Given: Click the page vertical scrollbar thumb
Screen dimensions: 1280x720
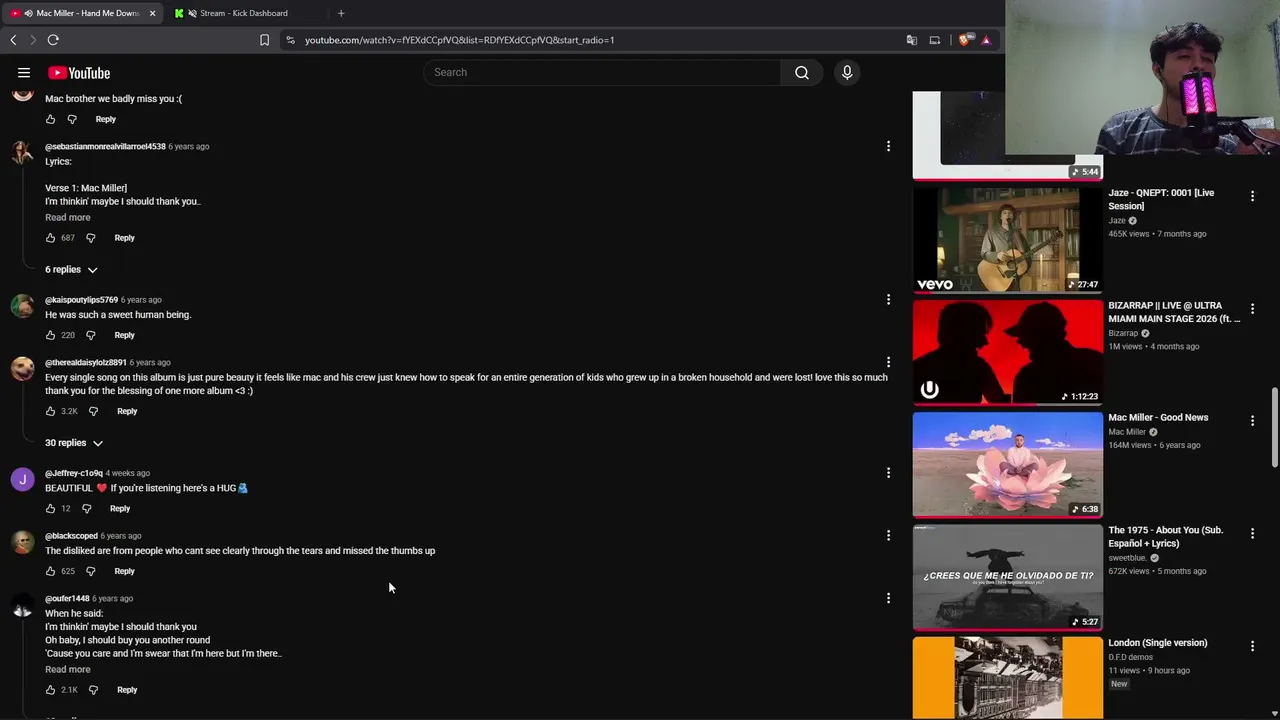Looking at the screenshot, I should click(1274, 428).
